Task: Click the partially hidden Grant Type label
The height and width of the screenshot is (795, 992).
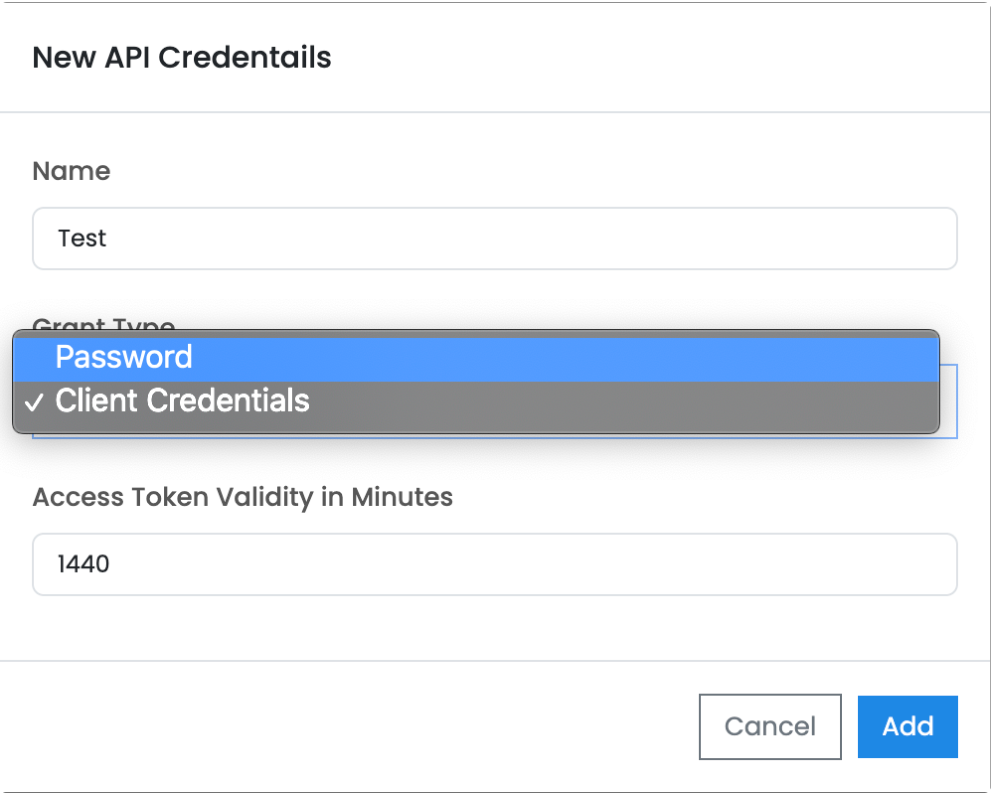Action: coord(104,323)
